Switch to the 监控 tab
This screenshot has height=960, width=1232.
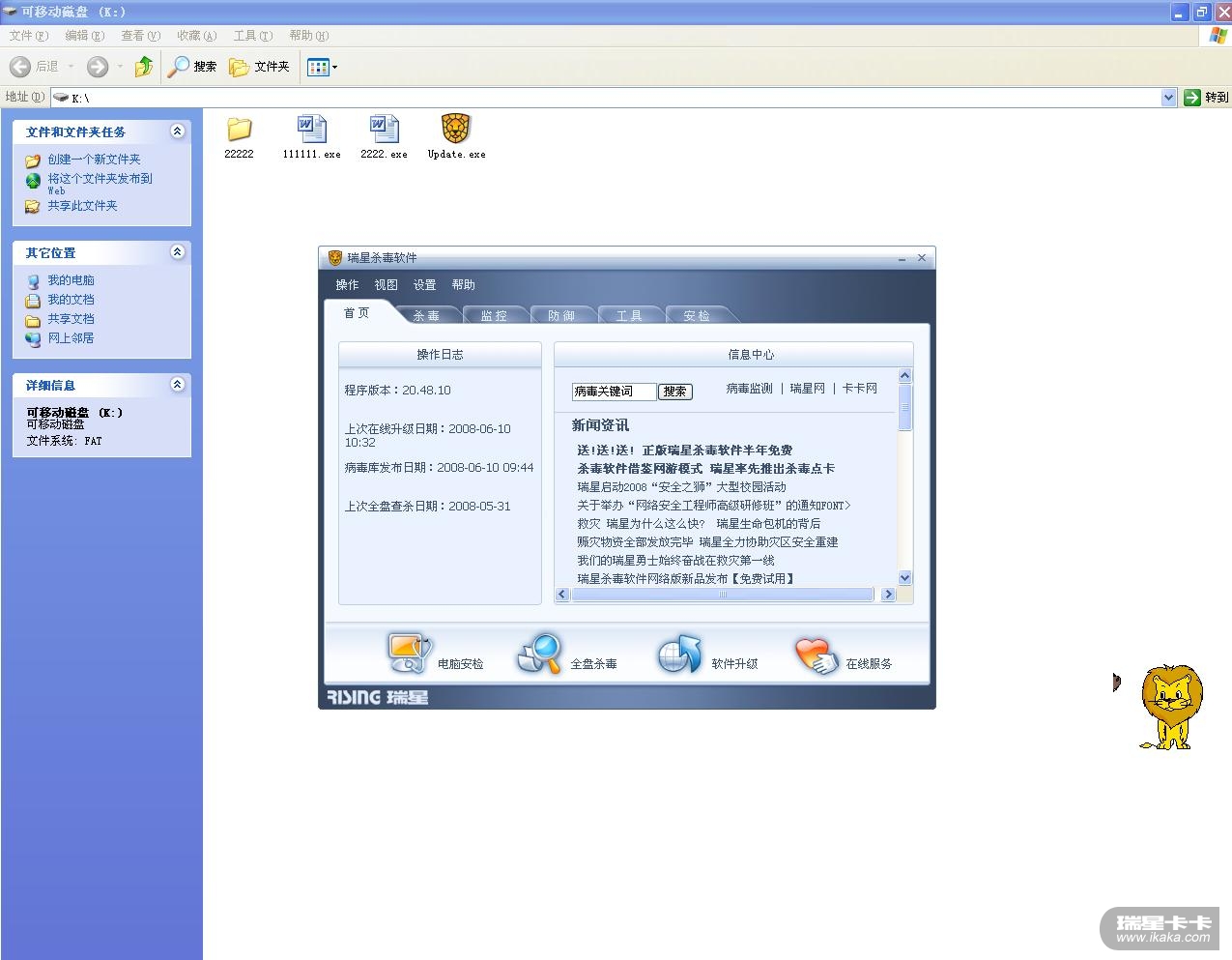(494, 316)
